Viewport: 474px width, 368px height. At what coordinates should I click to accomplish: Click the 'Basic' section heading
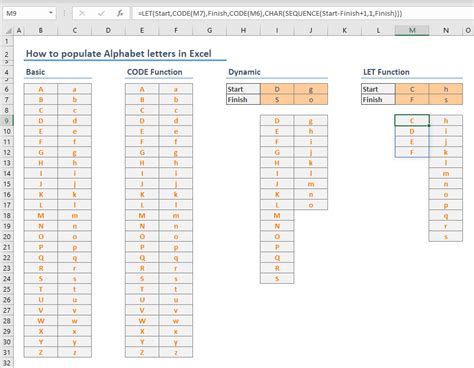(35, 72)
